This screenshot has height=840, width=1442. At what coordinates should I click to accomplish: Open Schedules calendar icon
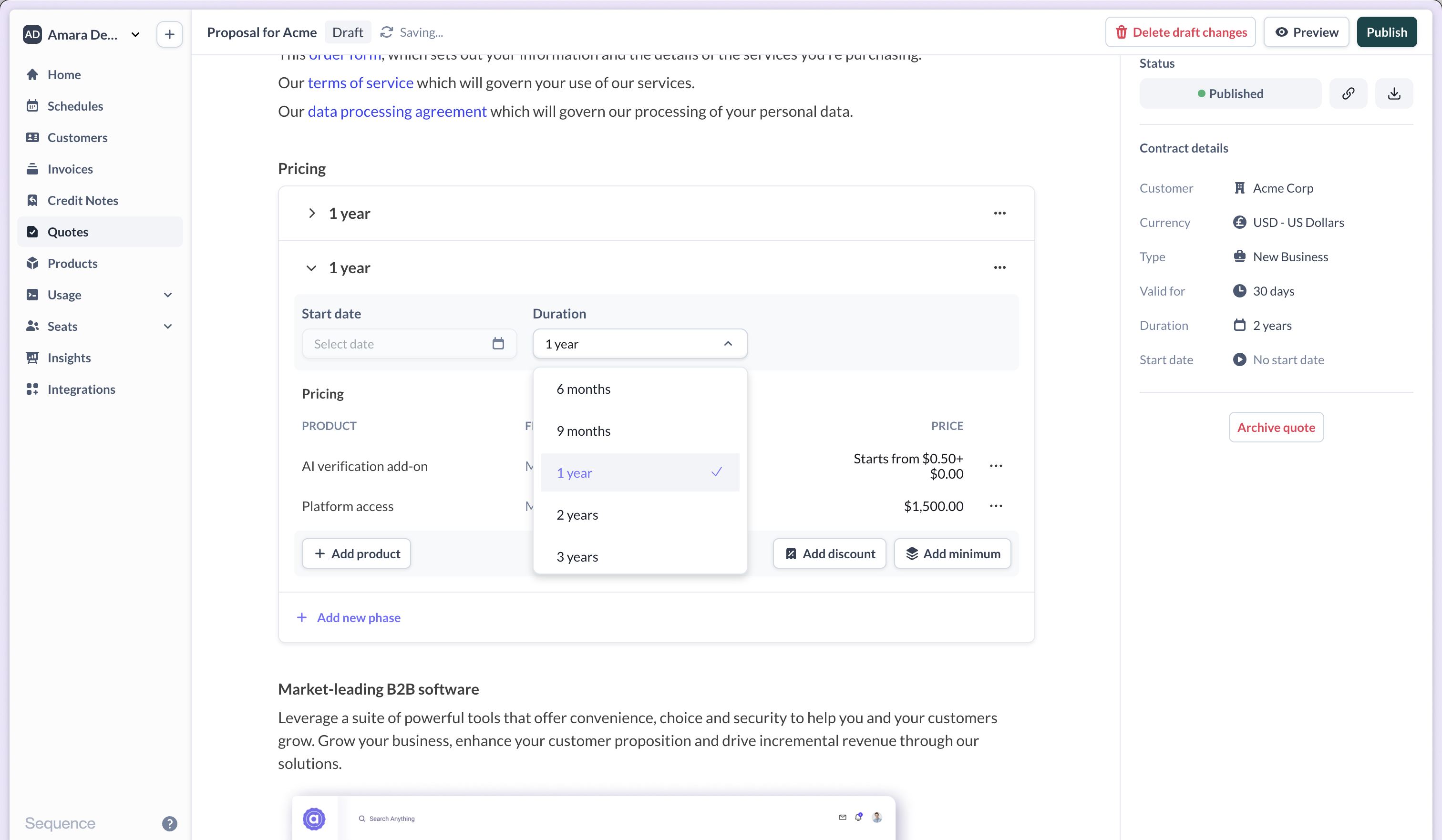[x=32, y=106]
